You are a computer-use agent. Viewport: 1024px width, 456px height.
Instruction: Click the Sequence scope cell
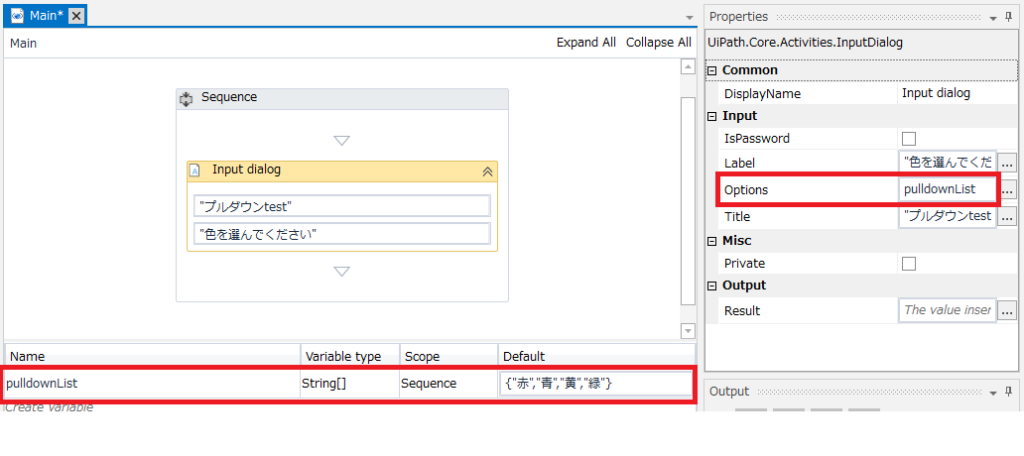(449, 383)
